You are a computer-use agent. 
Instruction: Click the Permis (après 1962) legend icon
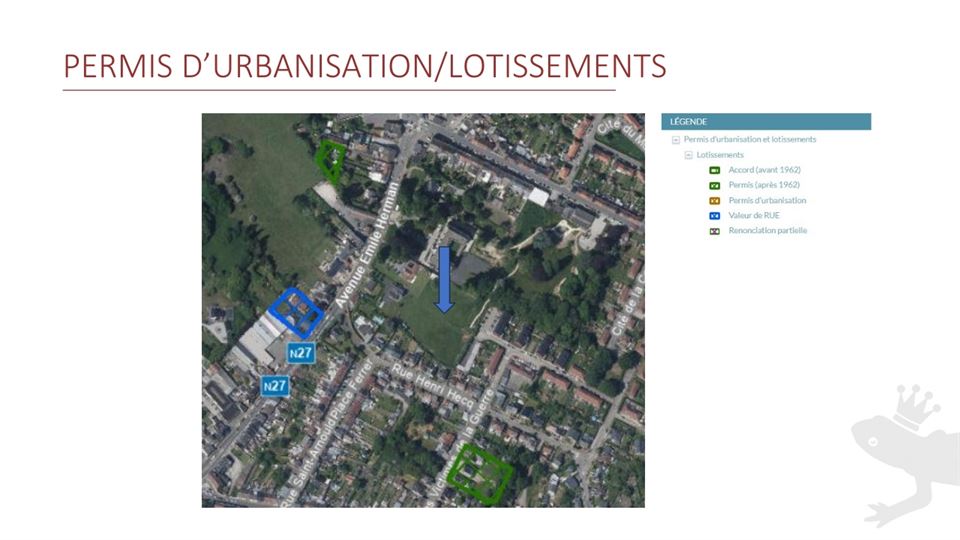714,185
